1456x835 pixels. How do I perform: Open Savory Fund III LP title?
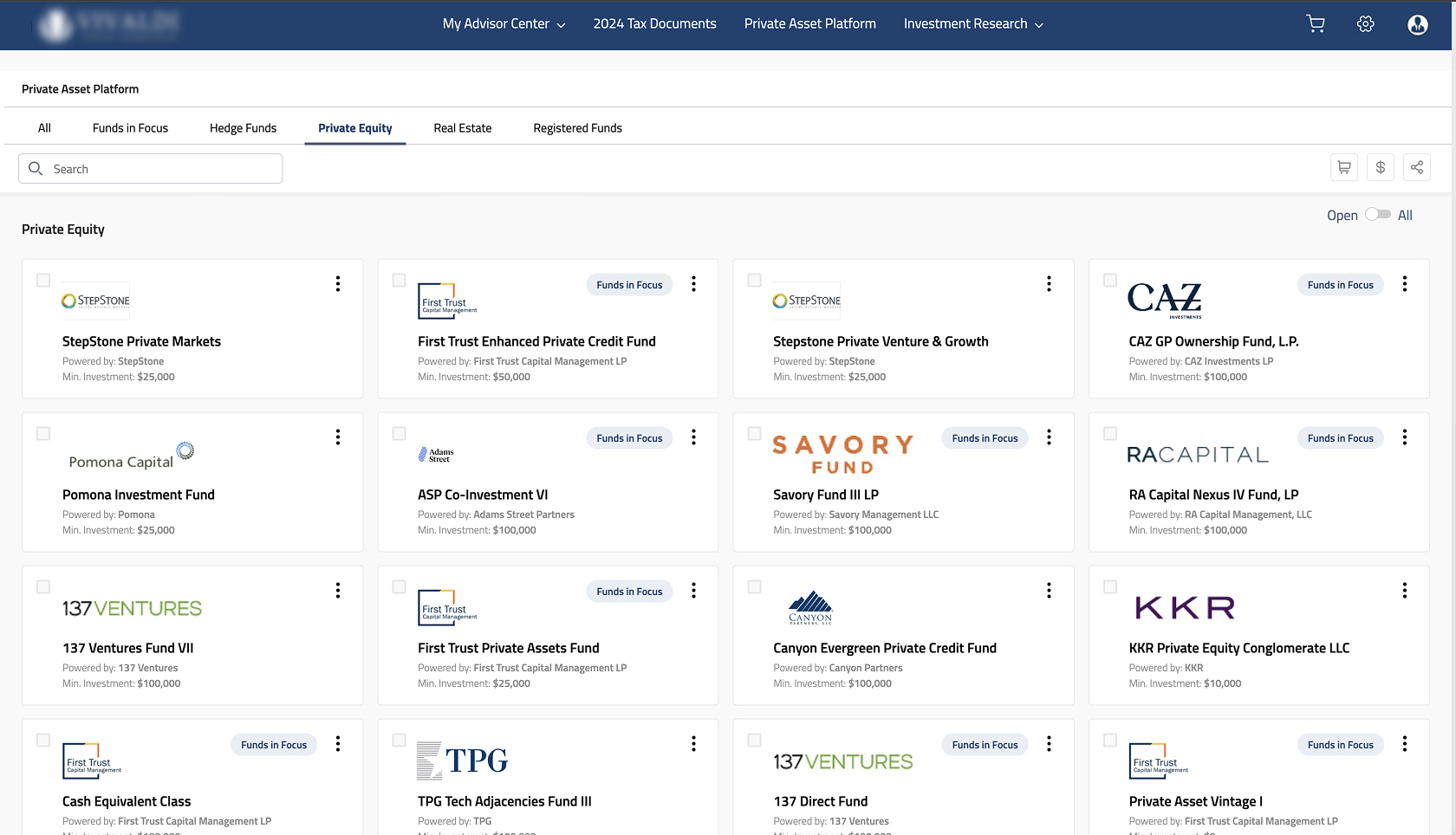click(x=826, y=495)
